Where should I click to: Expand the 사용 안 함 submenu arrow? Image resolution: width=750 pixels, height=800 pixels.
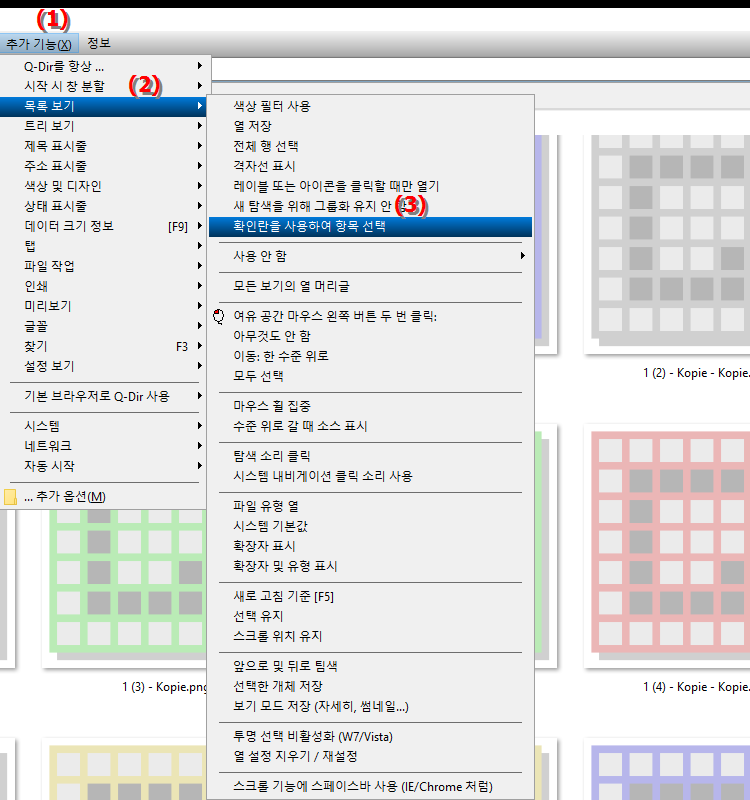coord(522,256)
